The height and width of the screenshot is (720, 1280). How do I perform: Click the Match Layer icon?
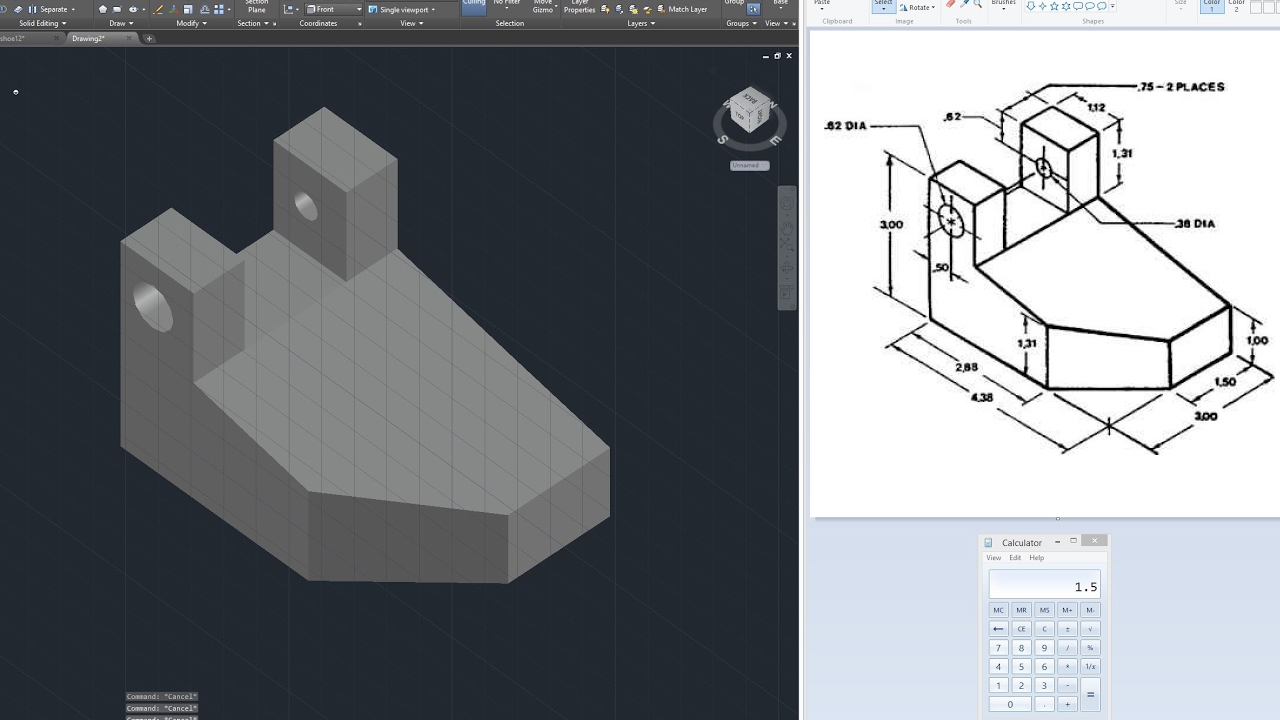(682, 9)
